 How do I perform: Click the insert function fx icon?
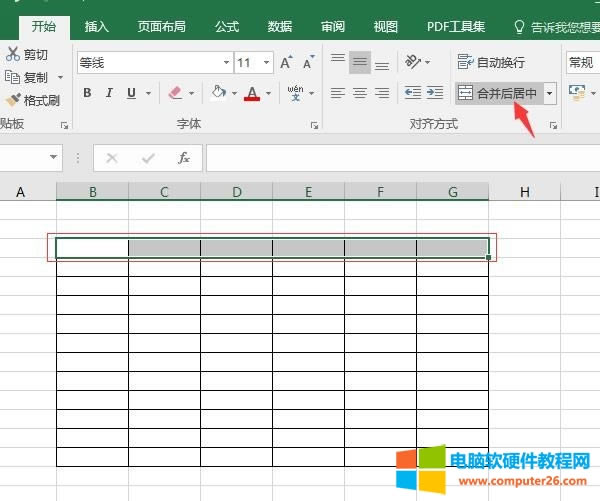coord(184,158)
